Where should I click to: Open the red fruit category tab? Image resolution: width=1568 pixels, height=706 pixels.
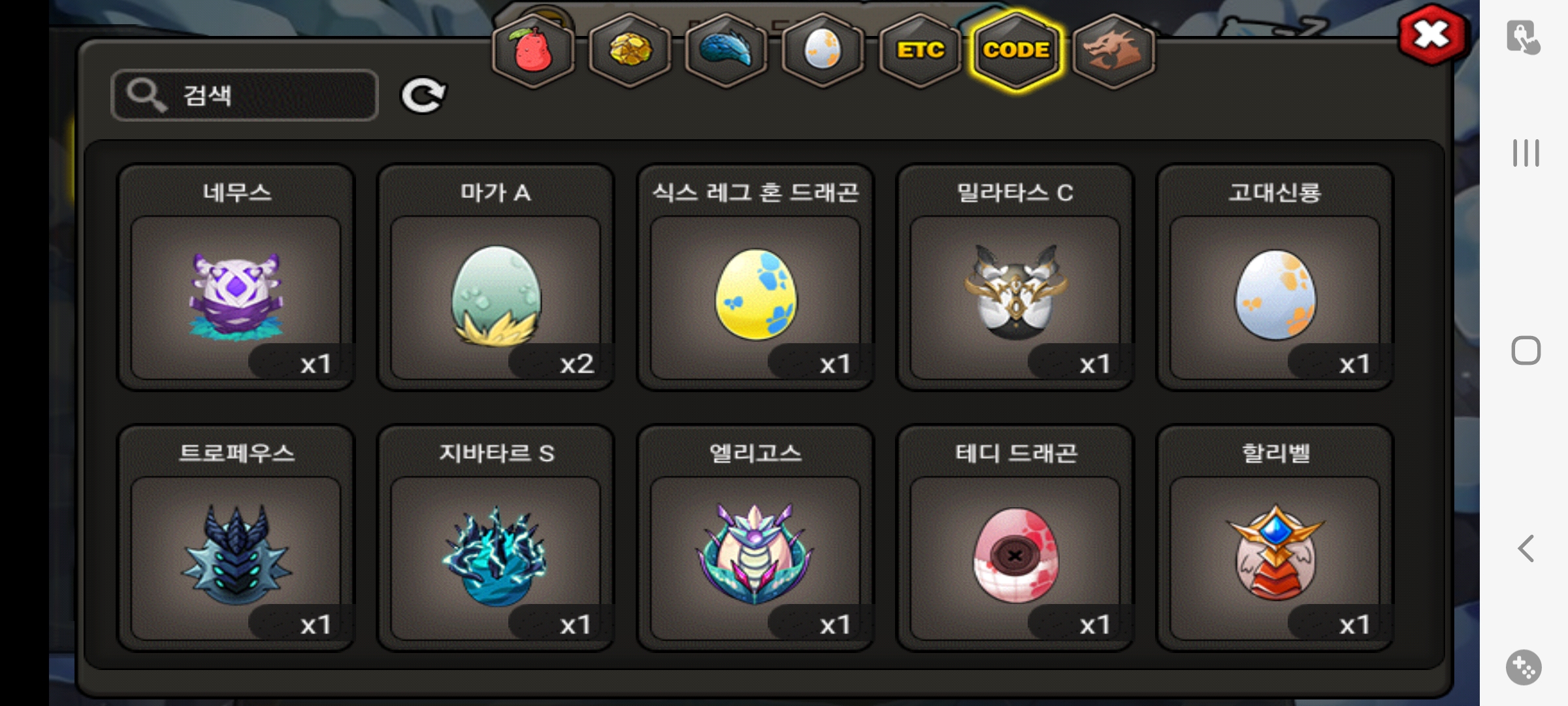(533, 51)
